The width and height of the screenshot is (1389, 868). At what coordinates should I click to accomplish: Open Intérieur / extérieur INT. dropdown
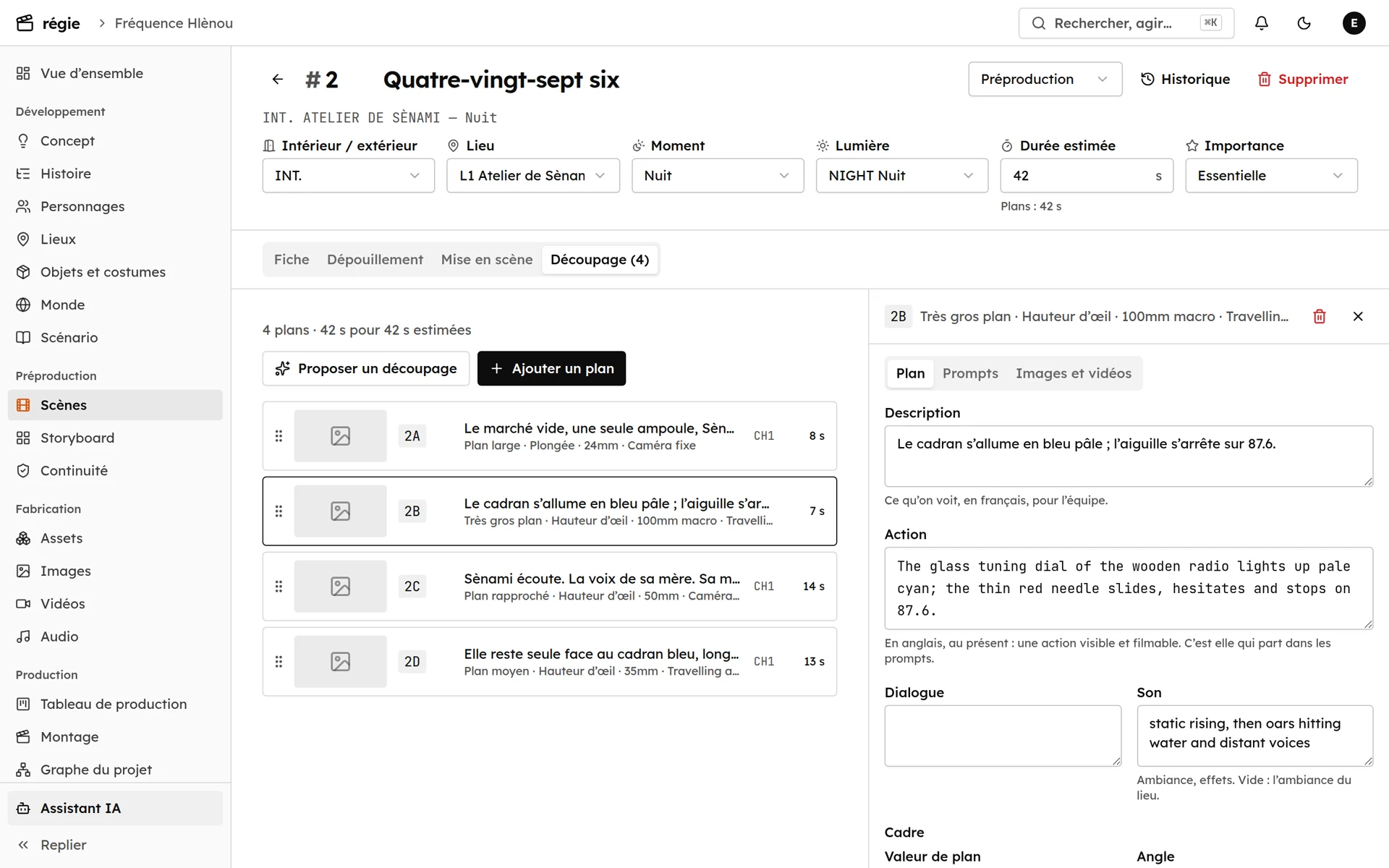tap(348, 176)
